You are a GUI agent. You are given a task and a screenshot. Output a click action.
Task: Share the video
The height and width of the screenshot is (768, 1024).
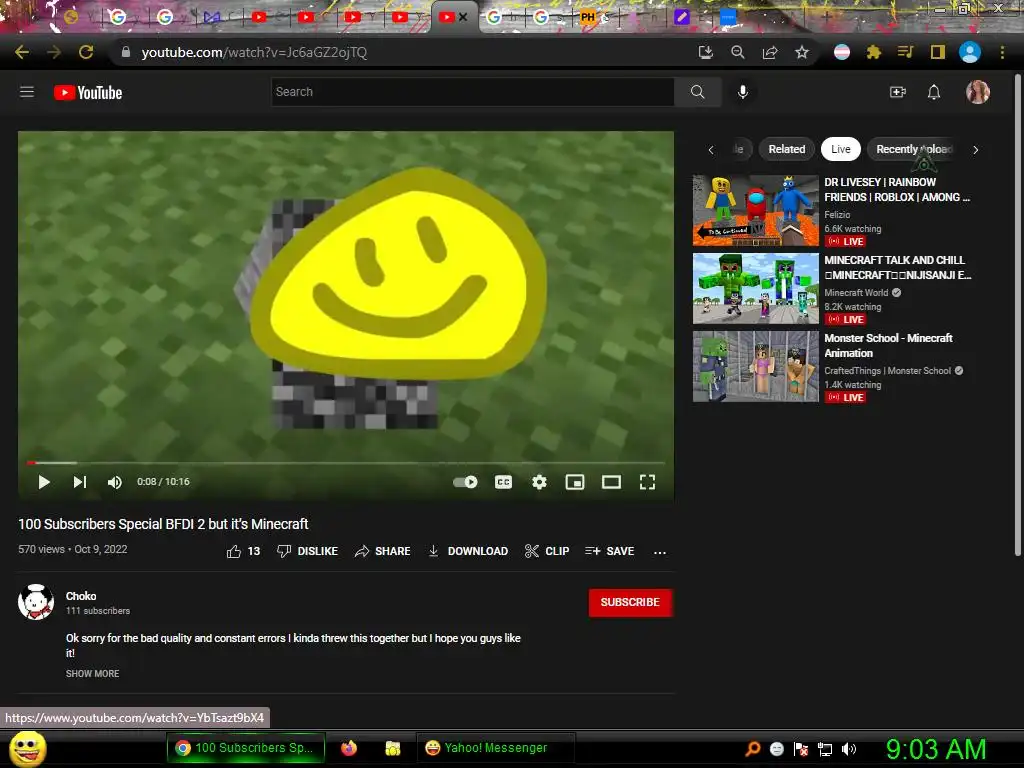(382, 551)
